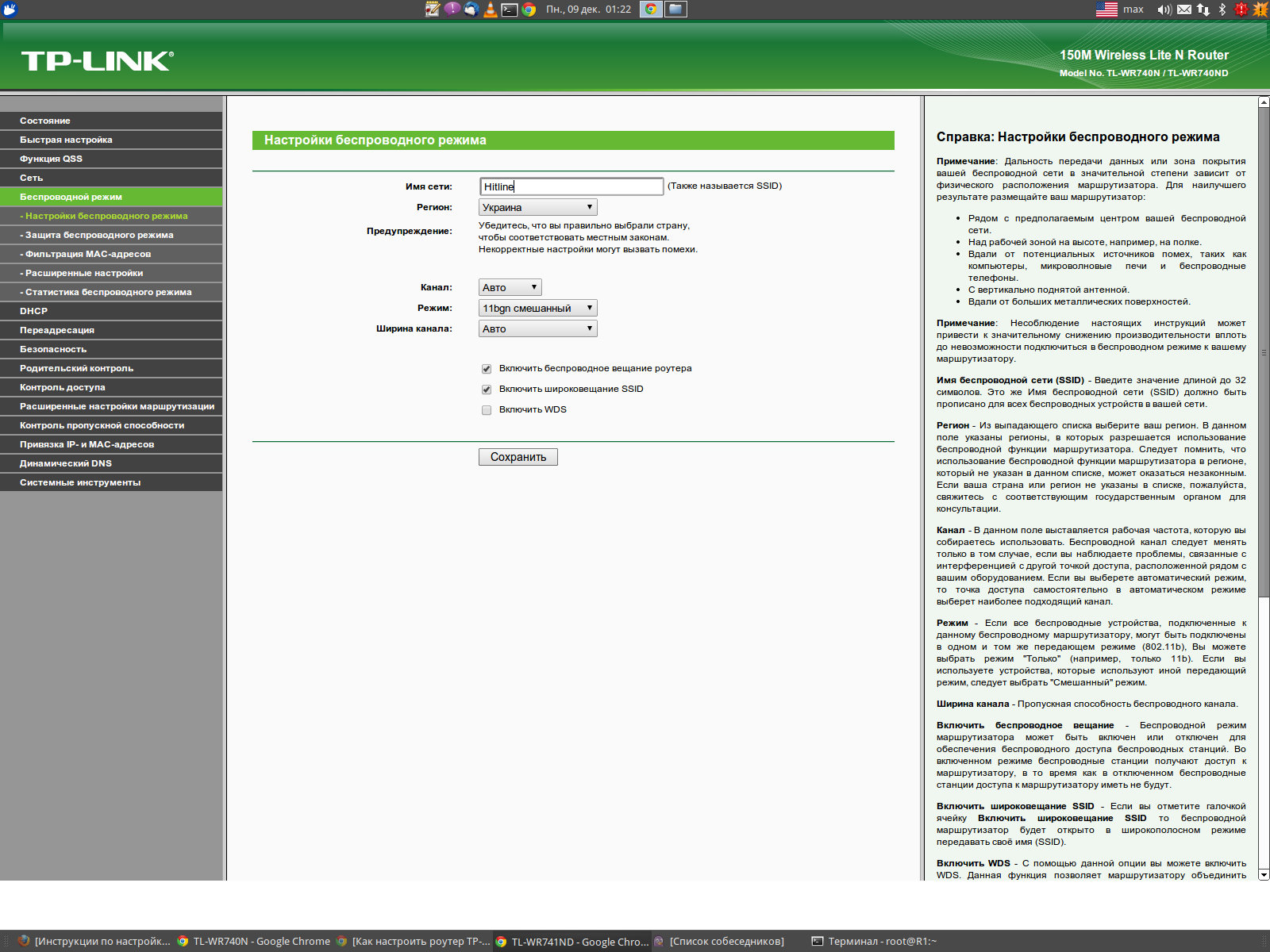
Task: Switch to Терминал root@R1 taskbar window
Action: coord(874,942)
